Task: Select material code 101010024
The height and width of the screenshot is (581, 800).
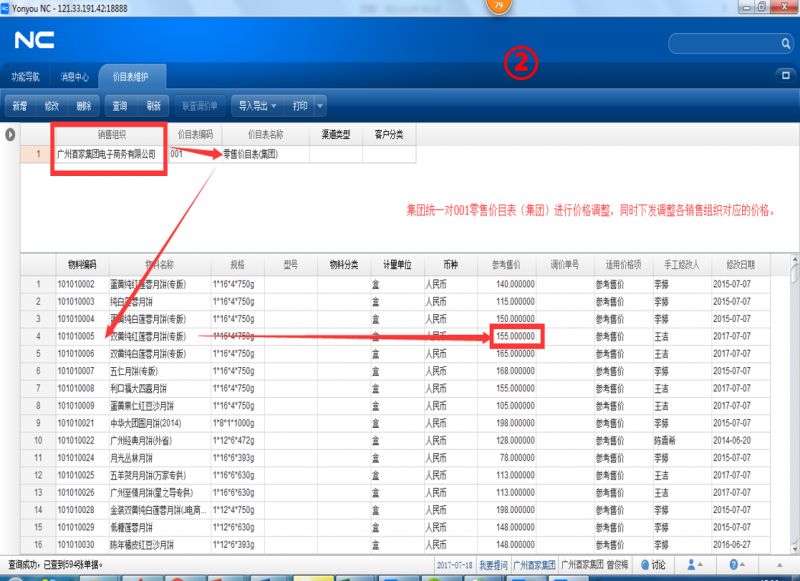Action: 82,458
